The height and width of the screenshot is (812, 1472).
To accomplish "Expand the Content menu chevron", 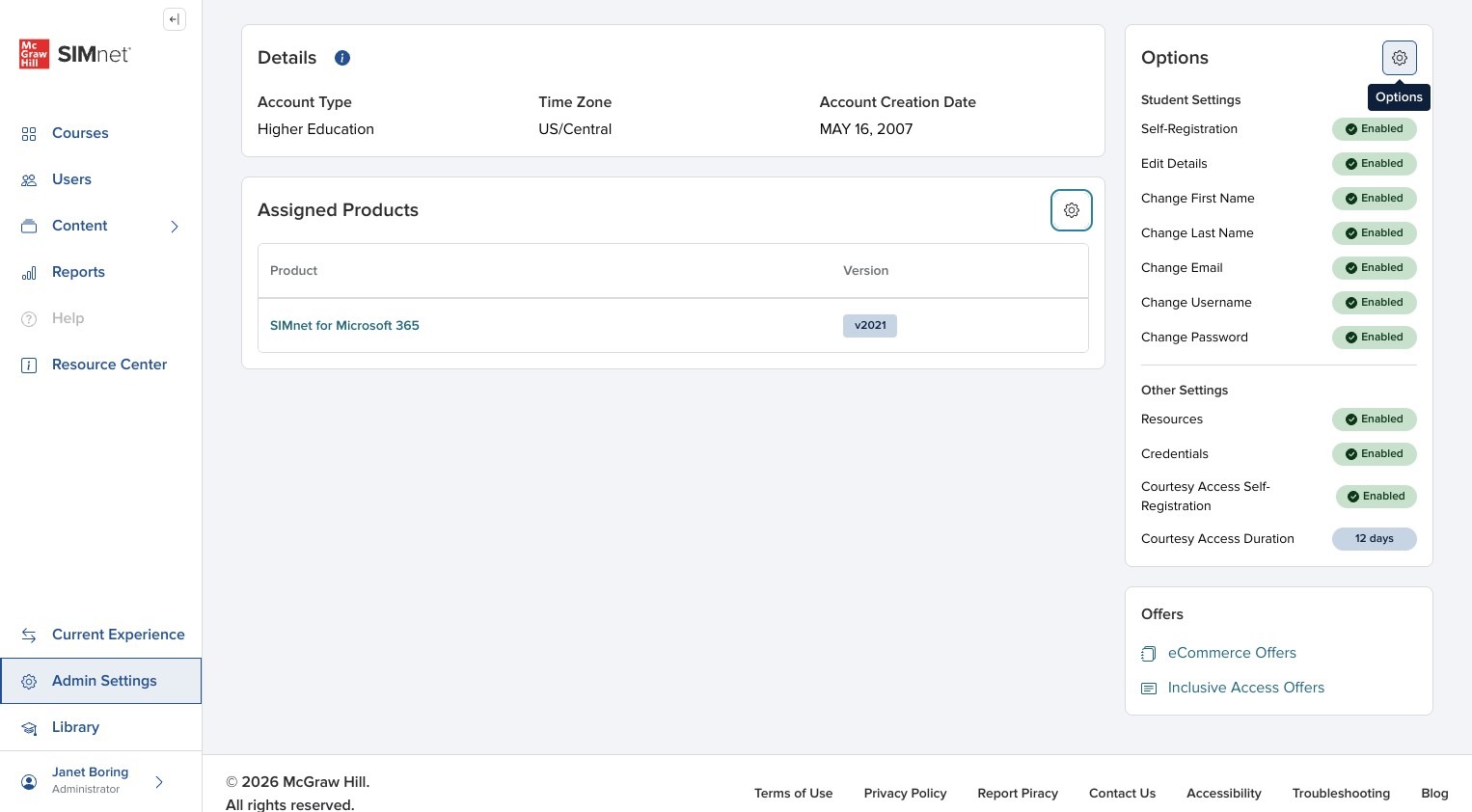I will 175,227.
